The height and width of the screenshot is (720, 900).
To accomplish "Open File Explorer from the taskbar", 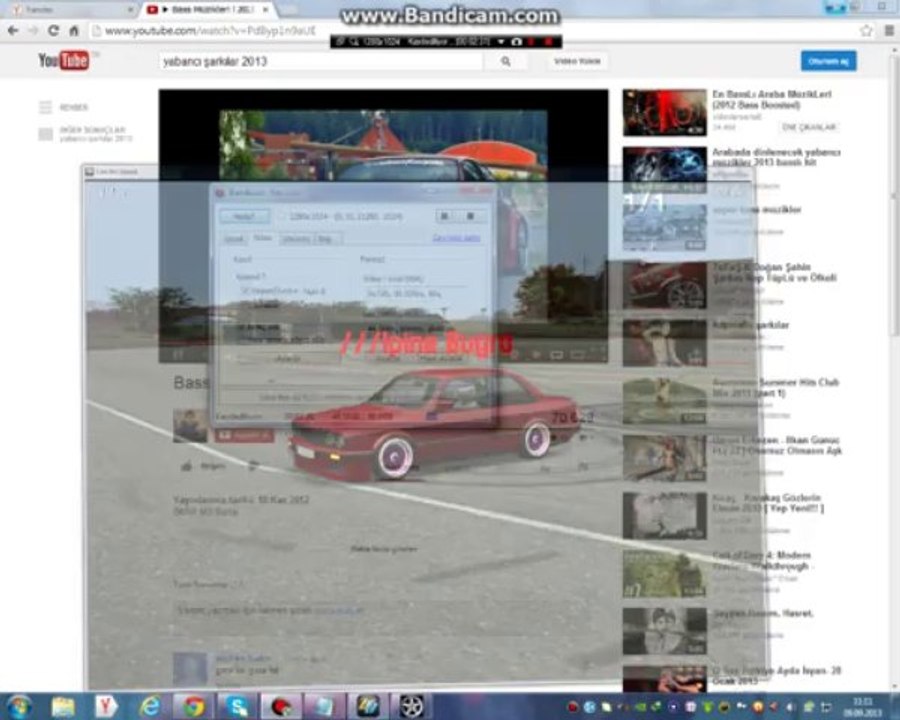I will point(63,706).
